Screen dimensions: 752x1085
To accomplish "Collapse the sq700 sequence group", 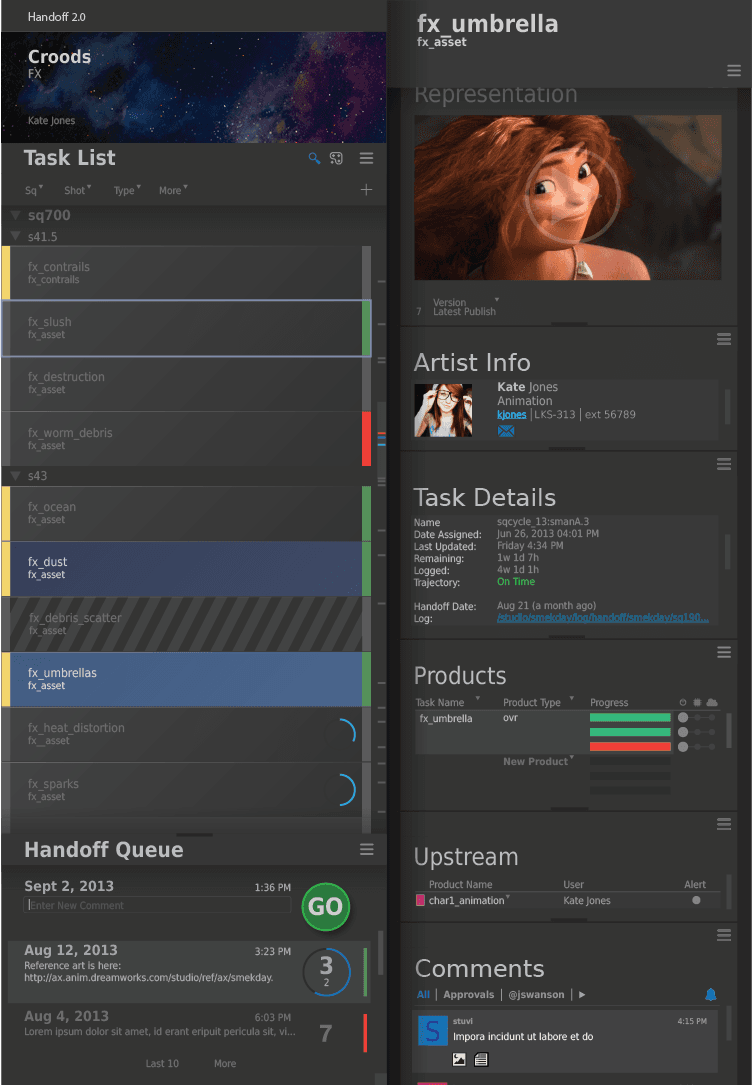I will [15, 215].
